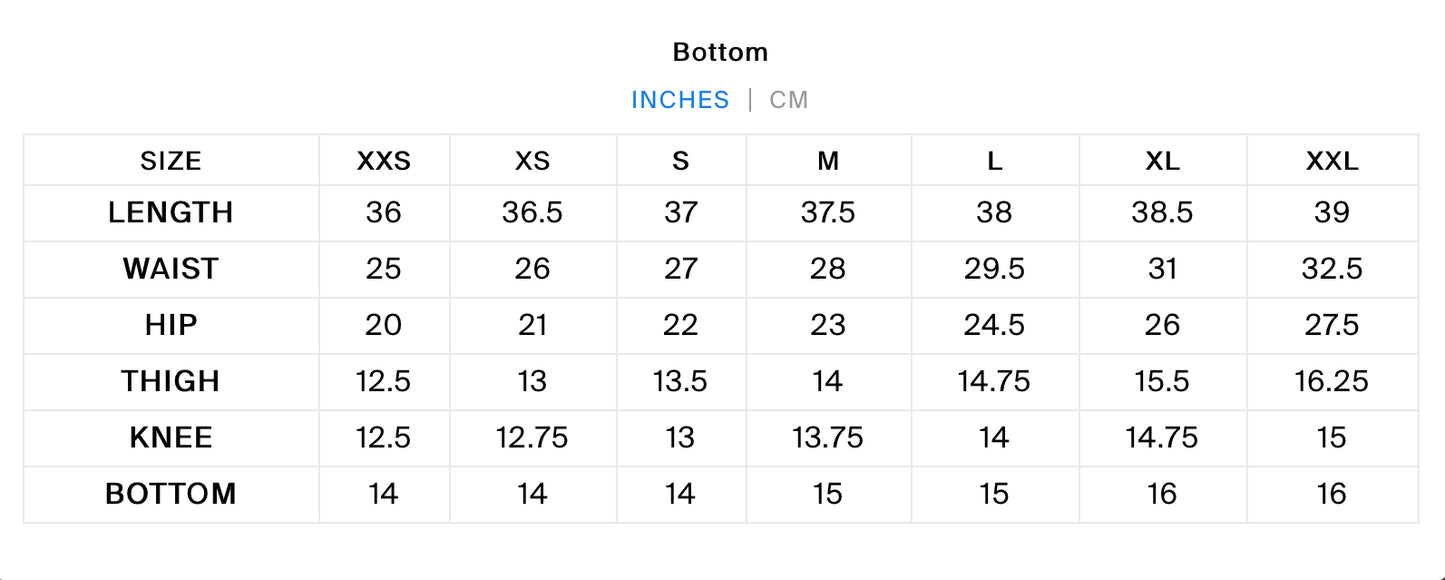Select the XXS size column header
Screen dimensions: 1445x580
(384, 161)
